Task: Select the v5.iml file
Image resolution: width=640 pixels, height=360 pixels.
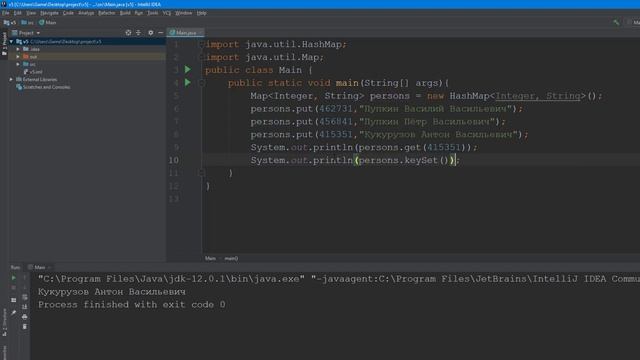Action: [33, 72]
